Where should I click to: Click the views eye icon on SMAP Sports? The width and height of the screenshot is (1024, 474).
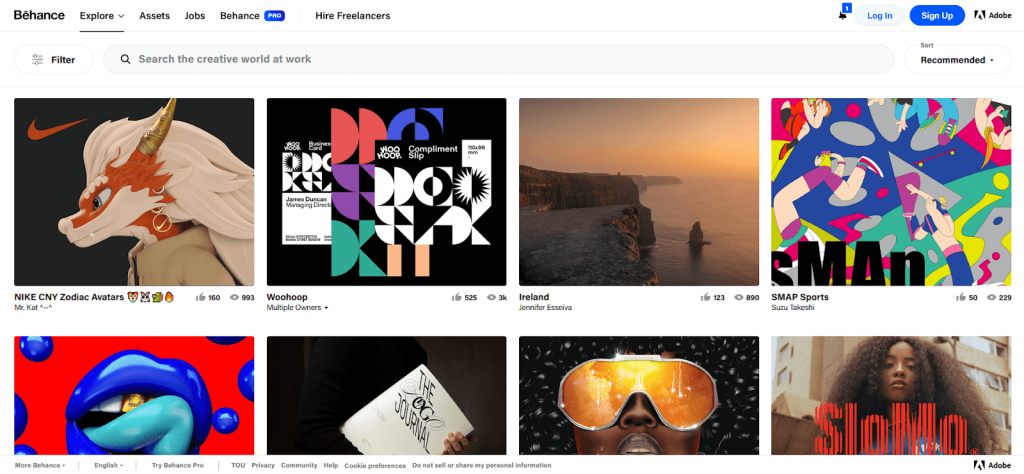991,297
